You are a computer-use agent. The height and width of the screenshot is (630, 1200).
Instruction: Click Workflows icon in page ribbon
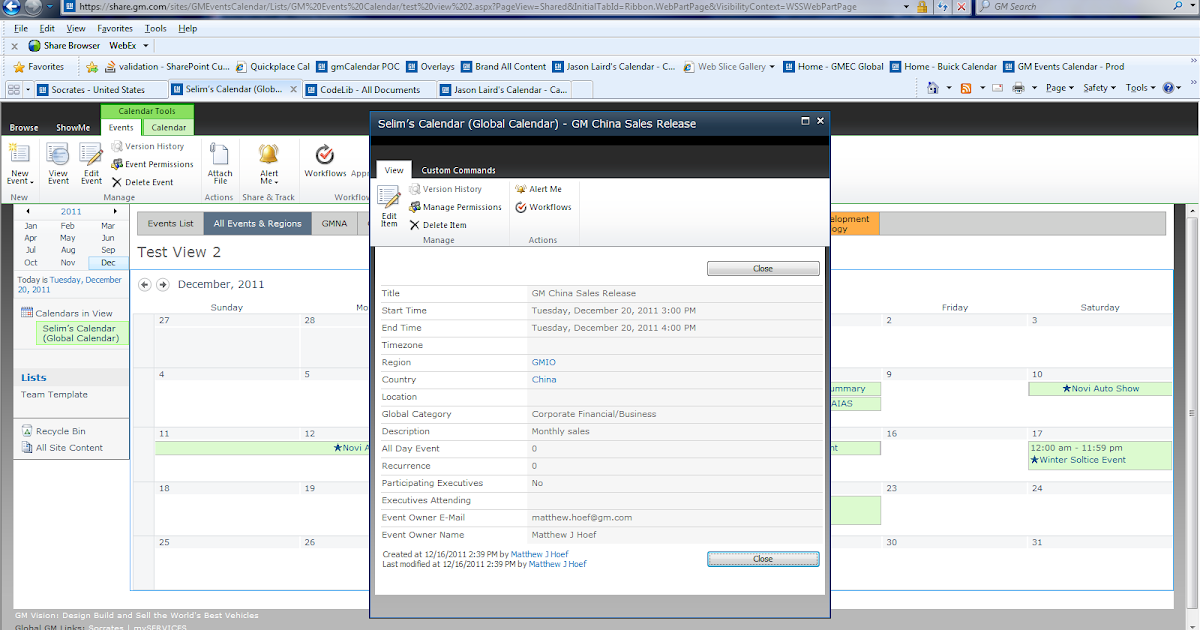[325, 155]
